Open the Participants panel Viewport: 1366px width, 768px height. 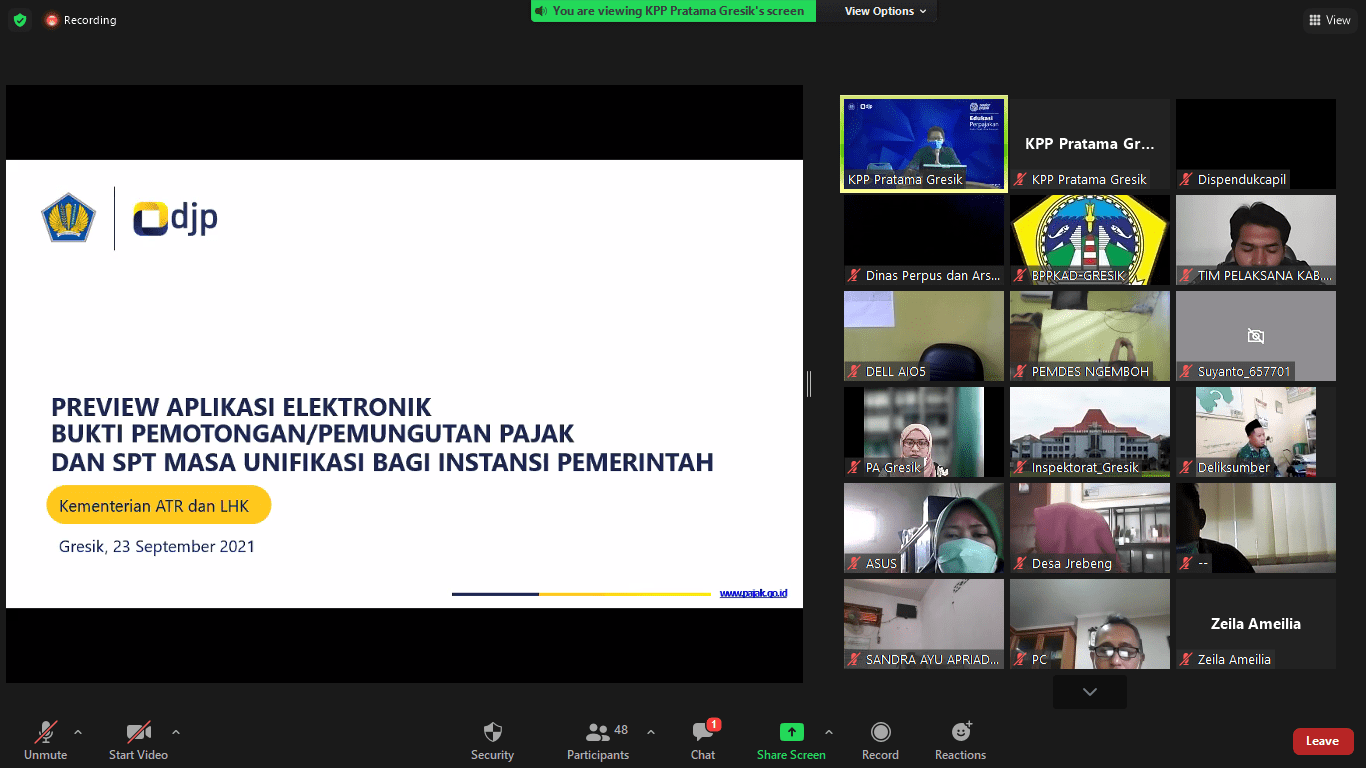pyautogui.click(x=598, y=733)
